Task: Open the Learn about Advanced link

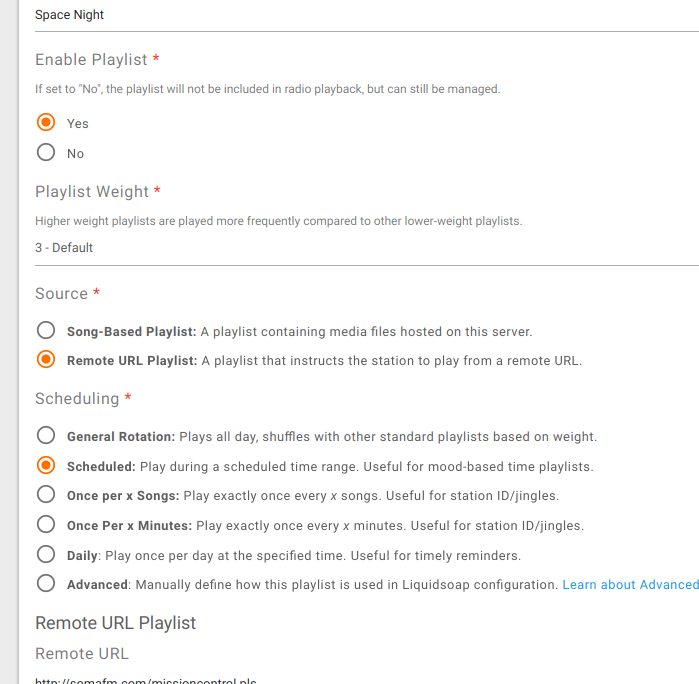Action: click(x=630, y=585)
